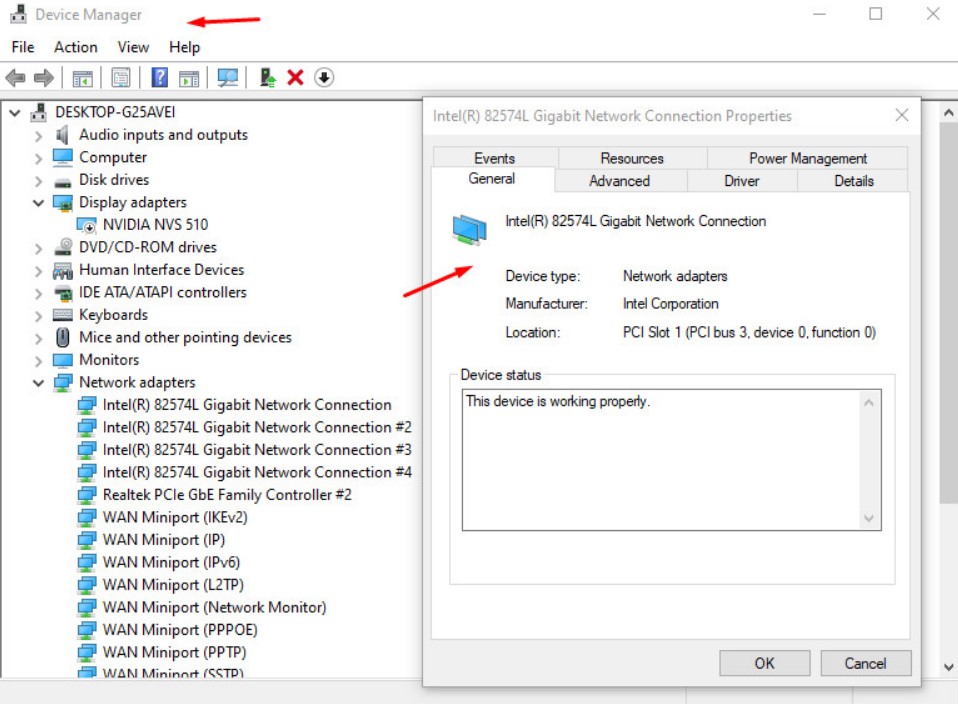The height and width of the screenshot is (704, 958).
Task: Click the Update driver toolbar icon
Action: click(268, 78)
